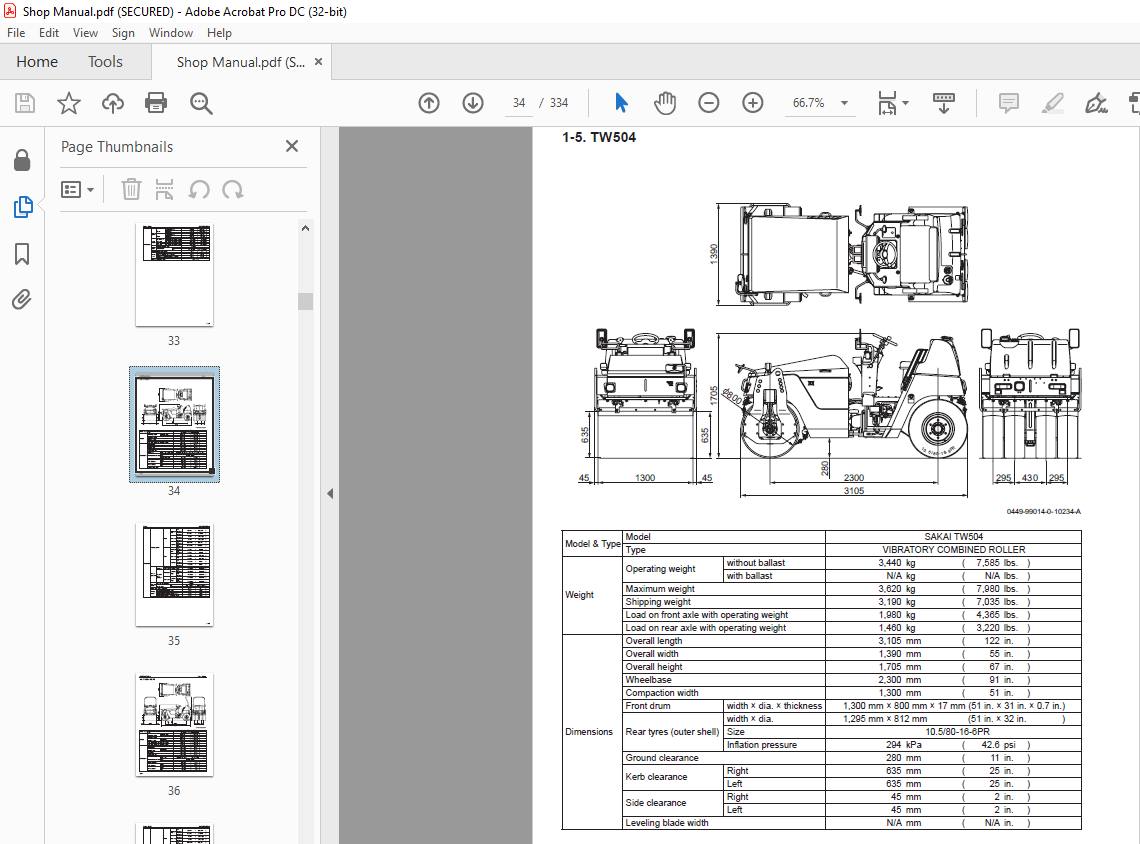Open the Window menu
Screen dimensions: 1140x844
pos(171,33)
